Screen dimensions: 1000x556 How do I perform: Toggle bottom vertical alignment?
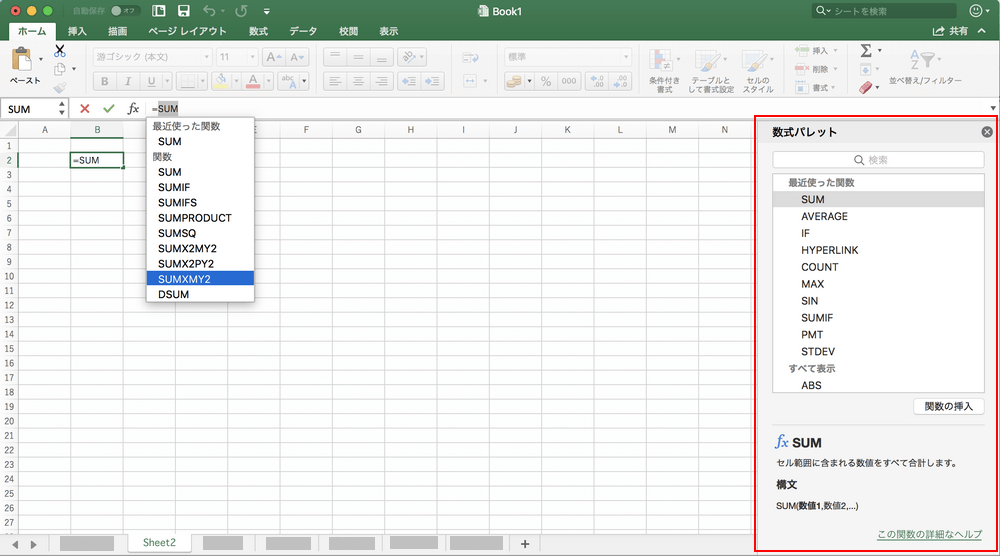pos(381,57)
